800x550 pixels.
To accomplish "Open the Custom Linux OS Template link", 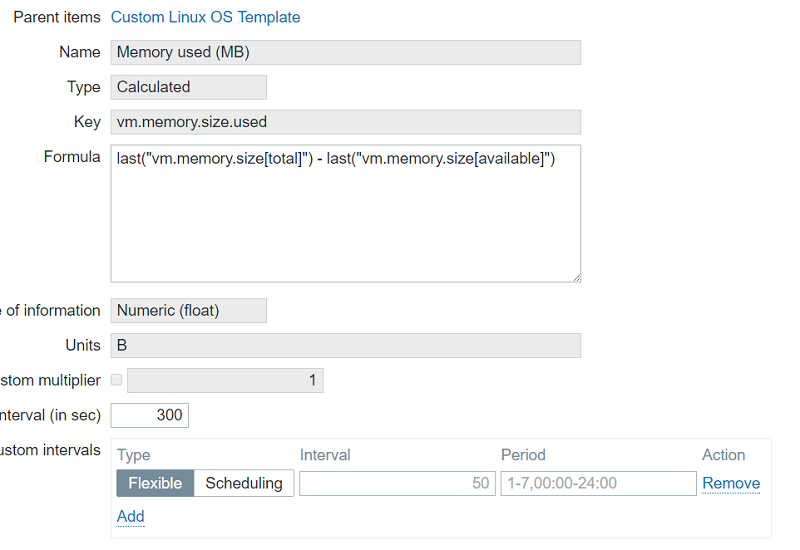I will (205, 17).
